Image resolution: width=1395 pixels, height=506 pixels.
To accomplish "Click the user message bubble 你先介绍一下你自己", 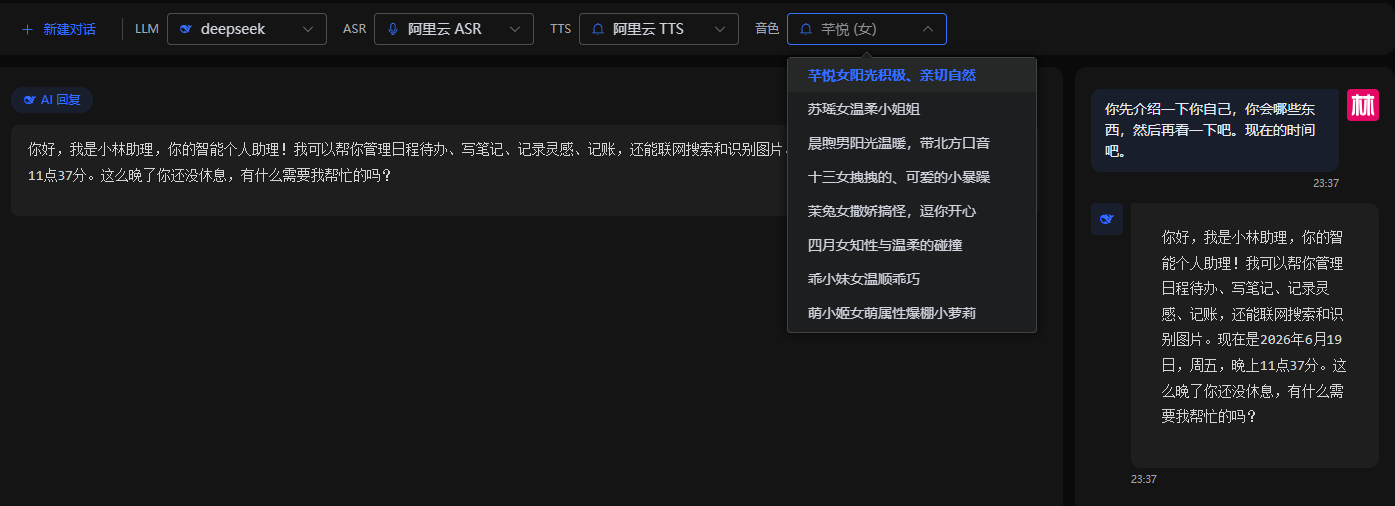I will [x=1215, y=130].
